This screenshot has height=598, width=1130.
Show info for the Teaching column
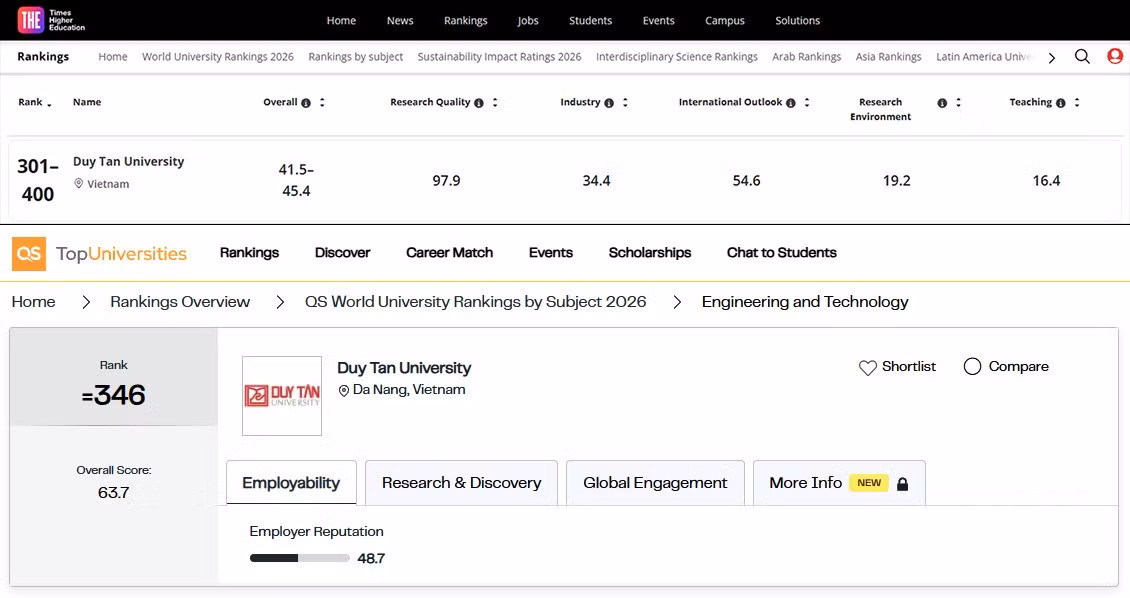[x=1061, y=103]
